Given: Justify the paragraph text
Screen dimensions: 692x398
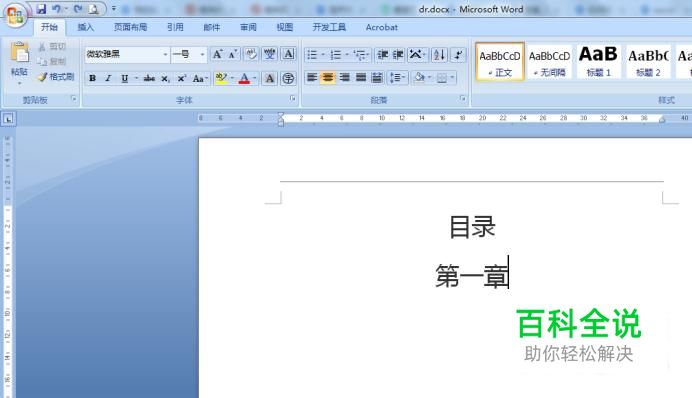Looking at the screenshot, I should 361,78.
